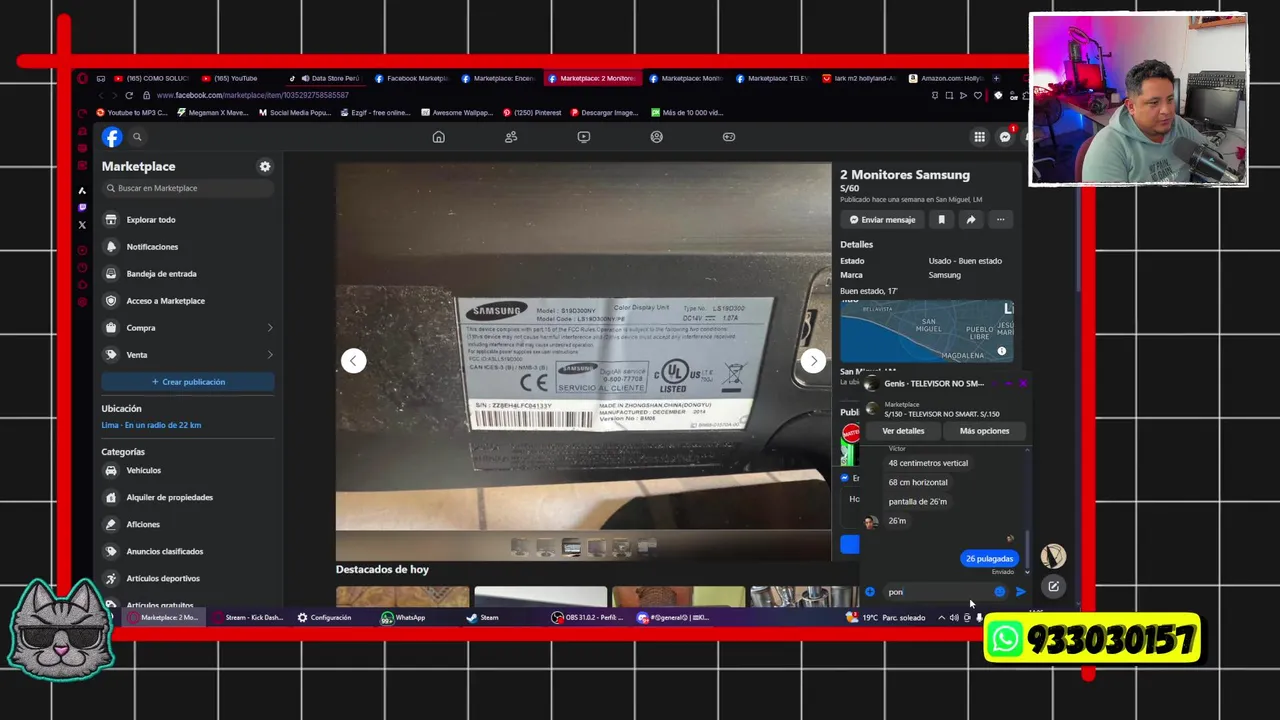The image size is (1280, 720).
Task: Open the Facebook apps grid menu
Action: [980, 137]
